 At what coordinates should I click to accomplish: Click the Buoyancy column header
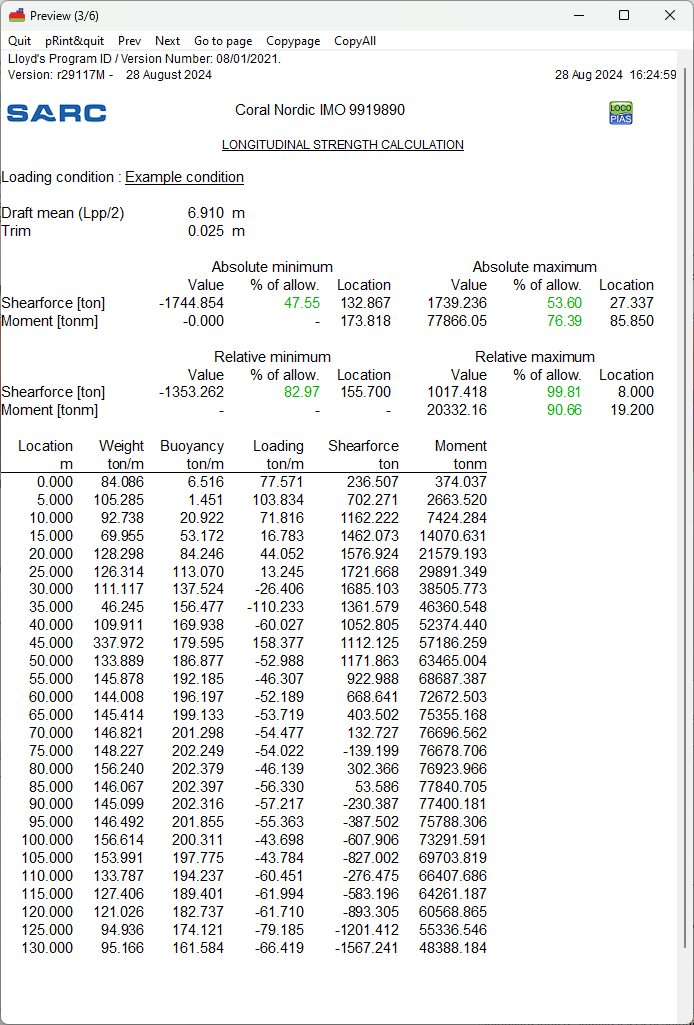192,446
